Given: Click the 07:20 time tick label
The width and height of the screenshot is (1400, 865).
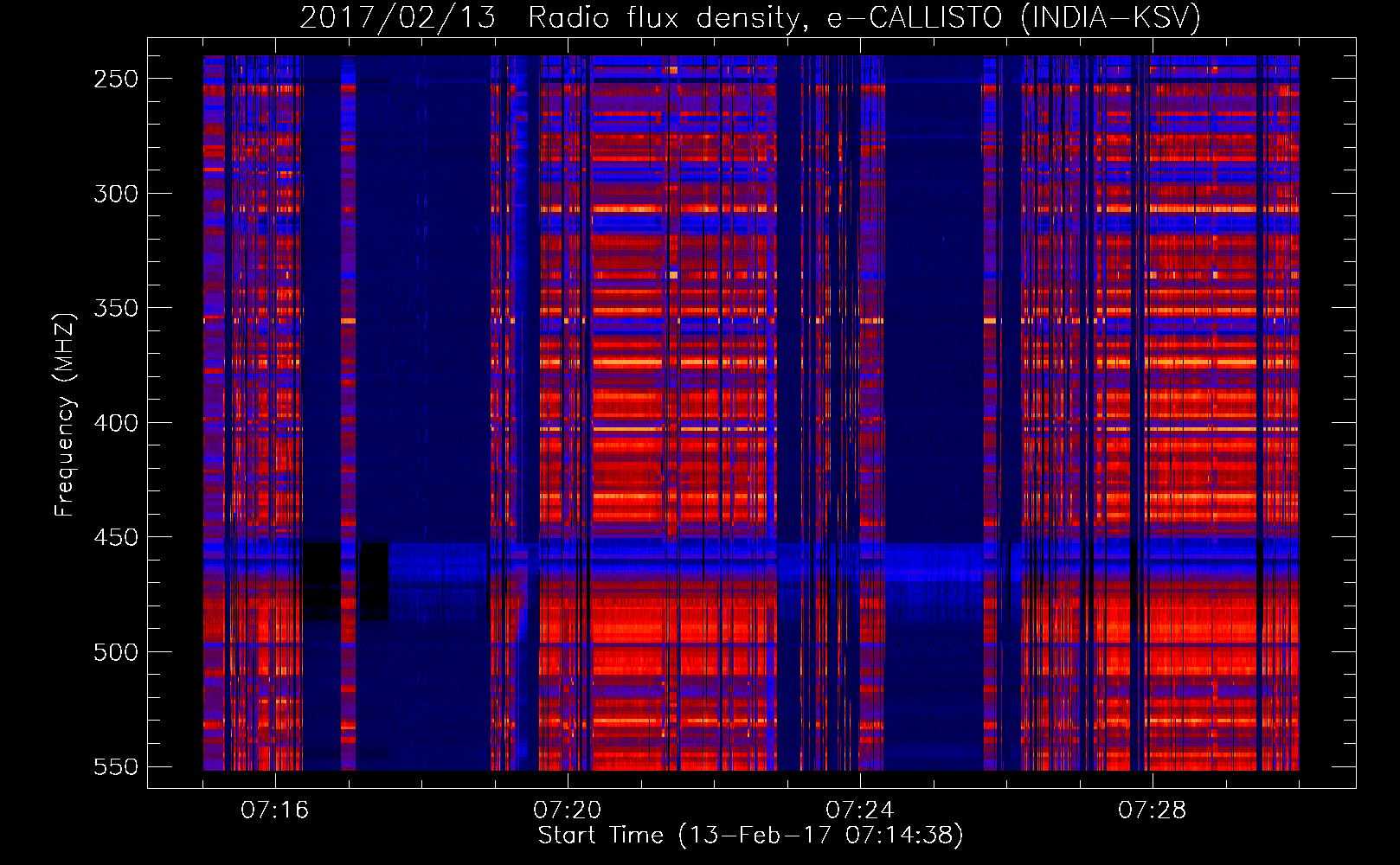Looking at the screenshot, I should click(567, 811).
